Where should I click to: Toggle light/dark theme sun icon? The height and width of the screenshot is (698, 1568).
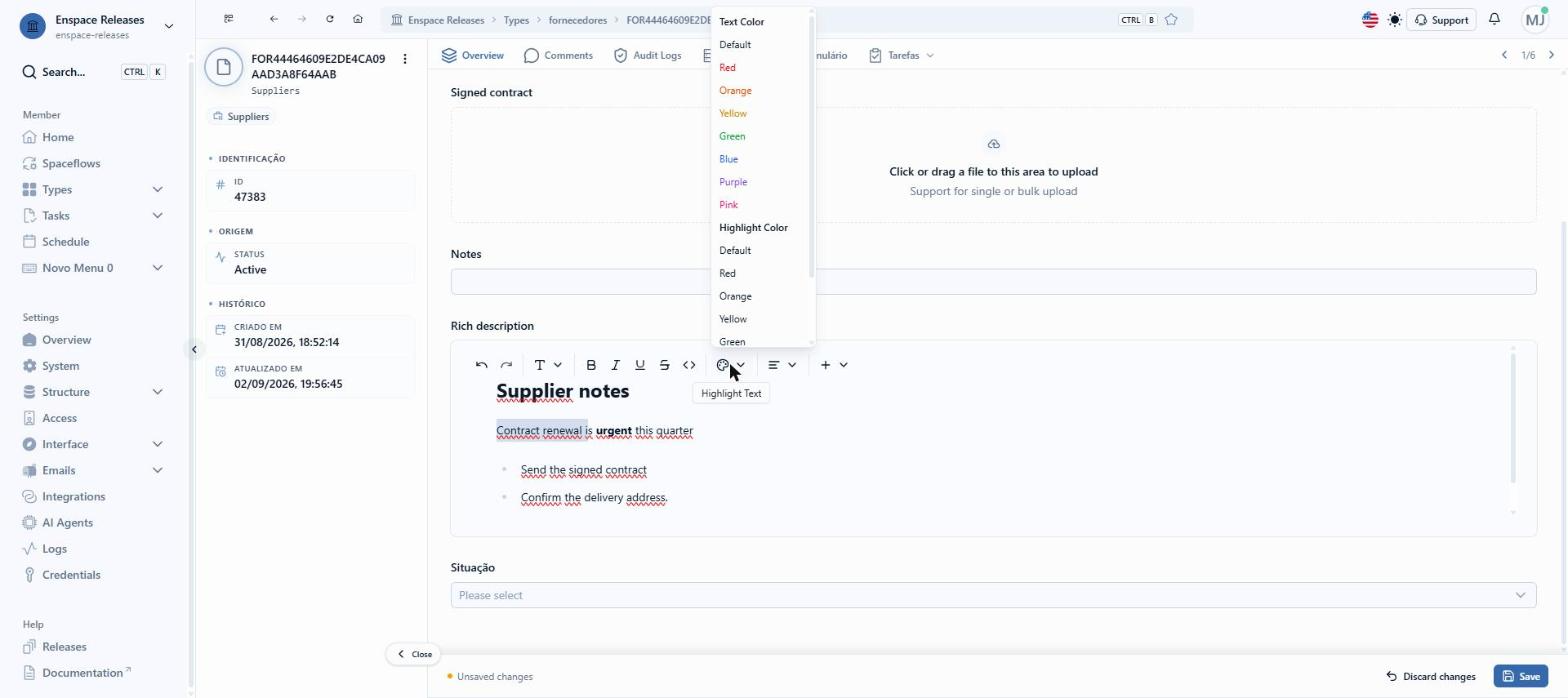click(x=1395, y=19)
